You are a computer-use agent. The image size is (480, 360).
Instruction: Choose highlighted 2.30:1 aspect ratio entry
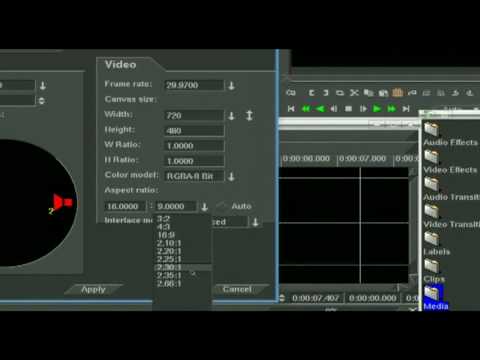183,267
